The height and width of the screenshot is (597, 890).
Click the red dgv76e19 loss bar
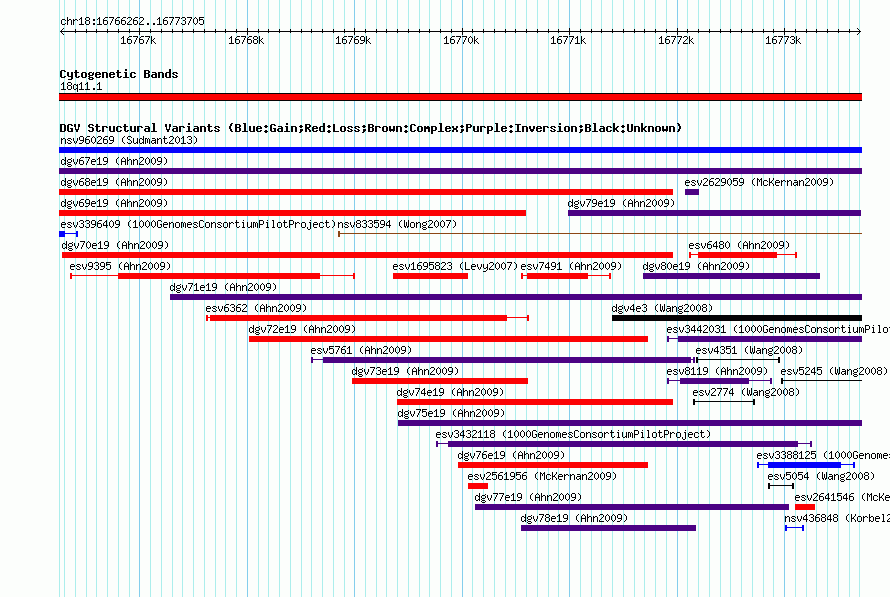tap(553, 465)
